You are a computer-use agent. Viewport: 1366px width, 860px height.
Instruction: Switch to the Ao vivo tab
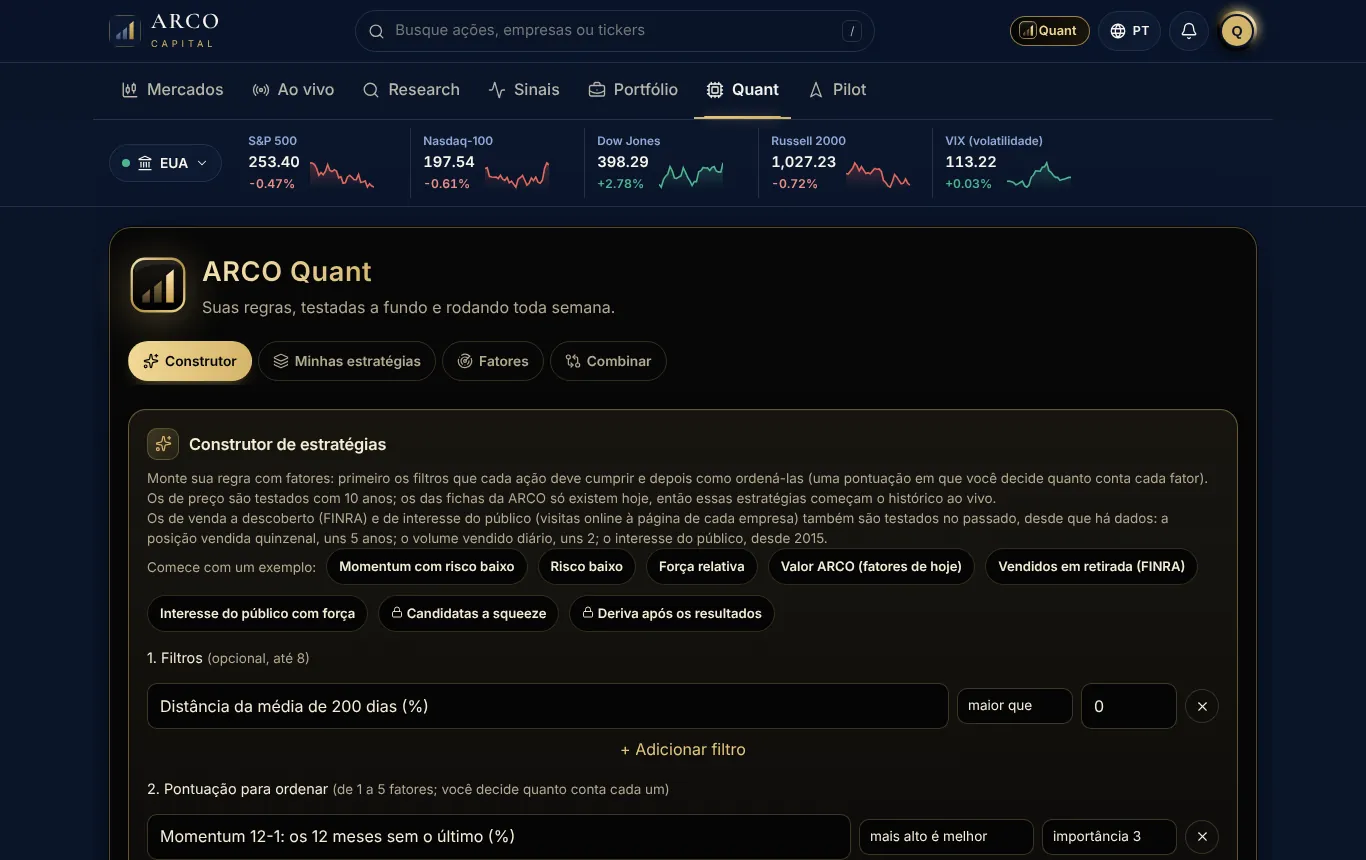[293, 90]
